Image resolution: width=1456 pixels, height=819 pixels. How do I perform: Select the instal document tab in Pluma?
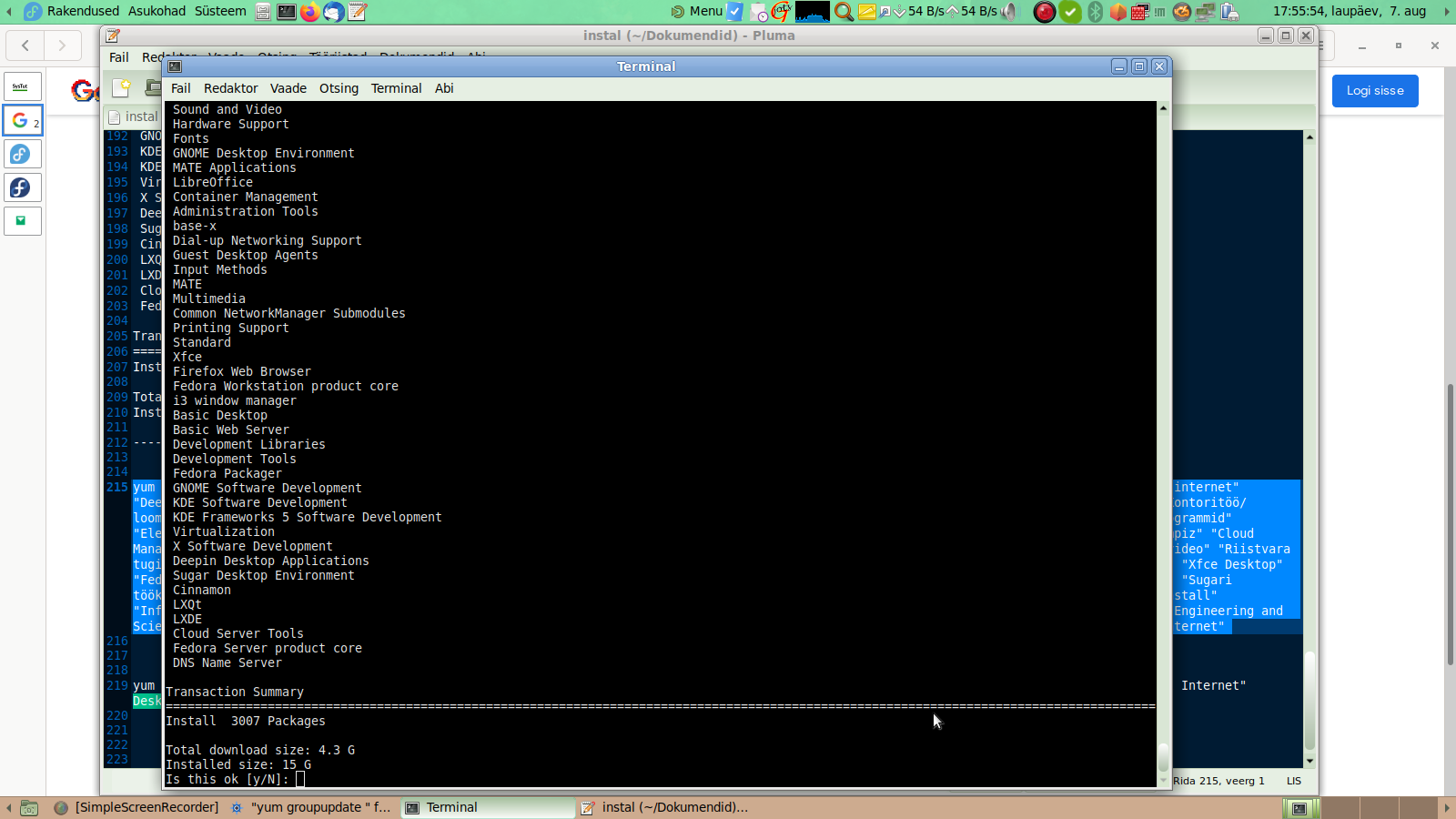tap(133, 116)
